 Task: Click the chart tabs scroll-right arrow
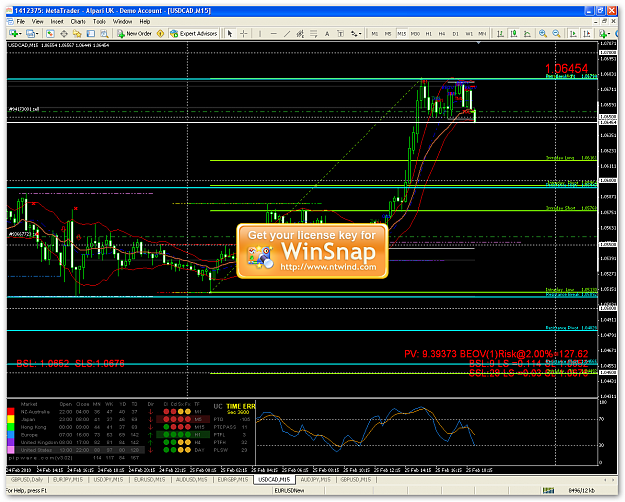coord(613,480)
